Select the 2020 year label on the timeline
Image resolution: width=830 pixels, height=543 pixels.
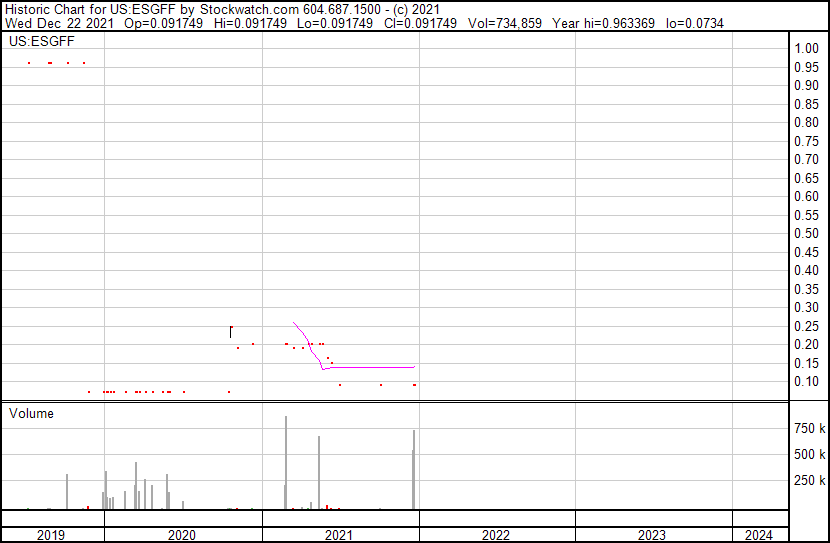[183, 535]
